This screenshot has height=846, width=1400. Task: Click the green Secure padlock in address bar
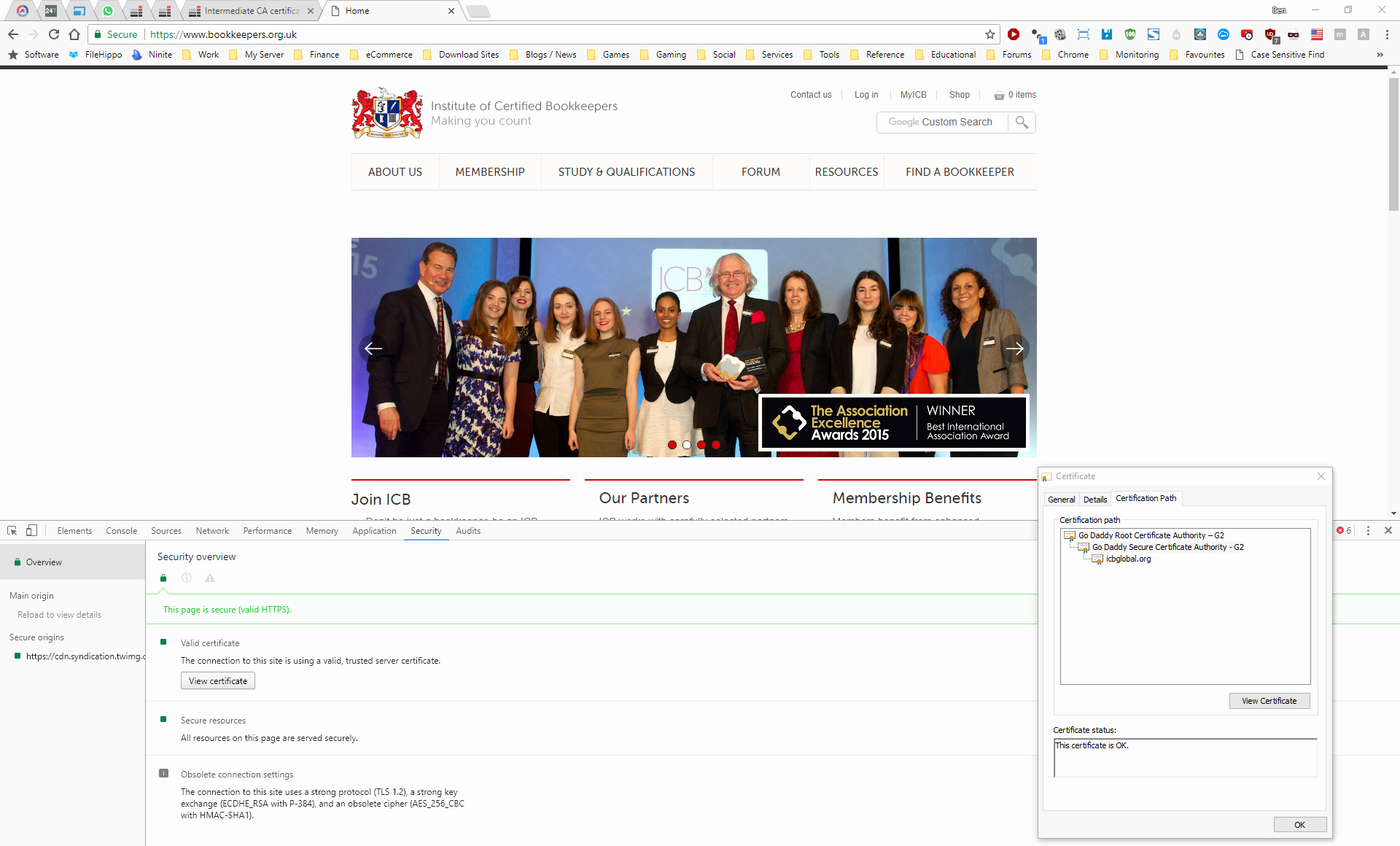tap(98, 34)
